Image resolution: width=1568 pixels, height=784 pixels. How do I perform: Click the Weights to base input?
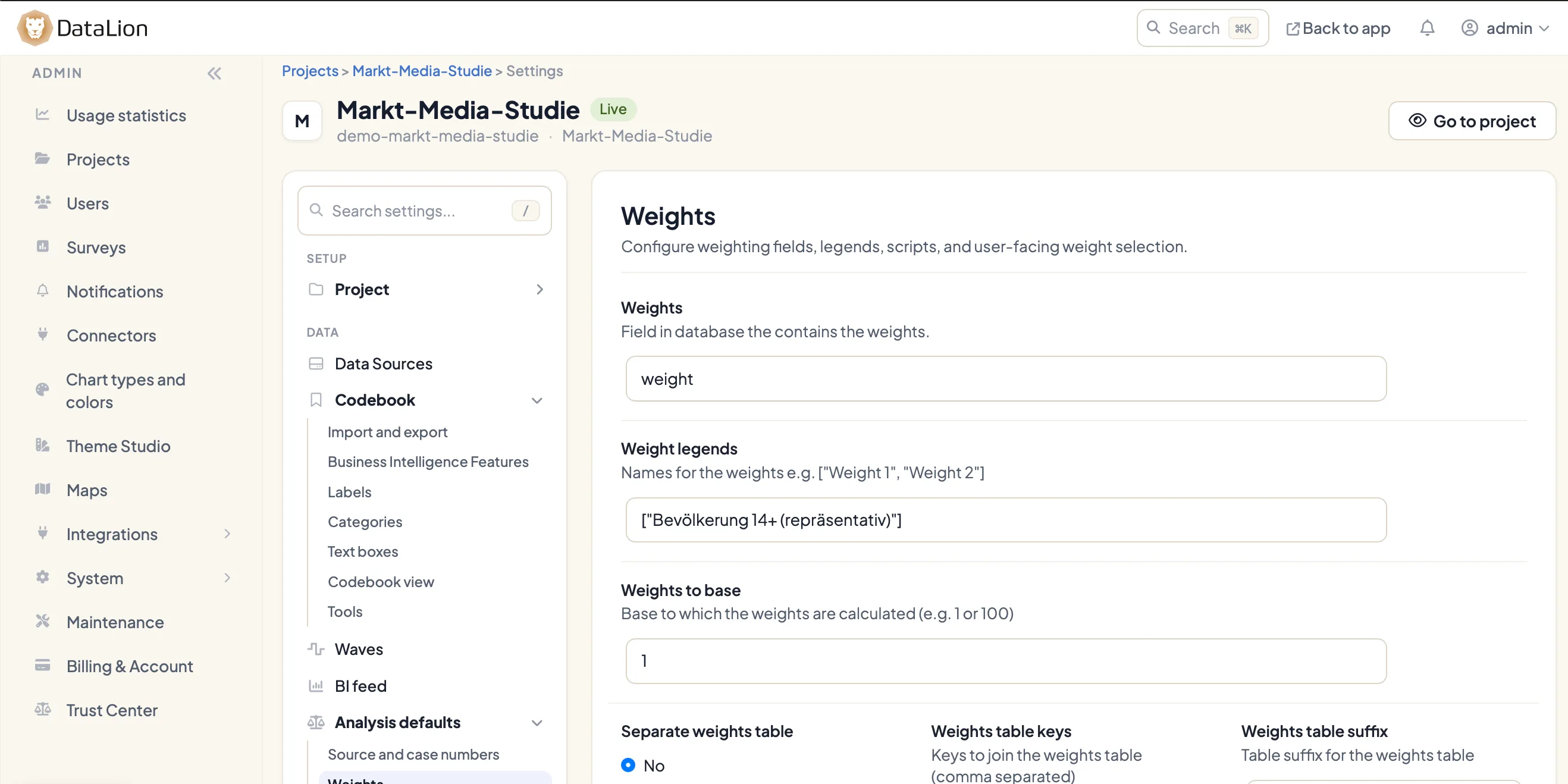[1005, 661]
